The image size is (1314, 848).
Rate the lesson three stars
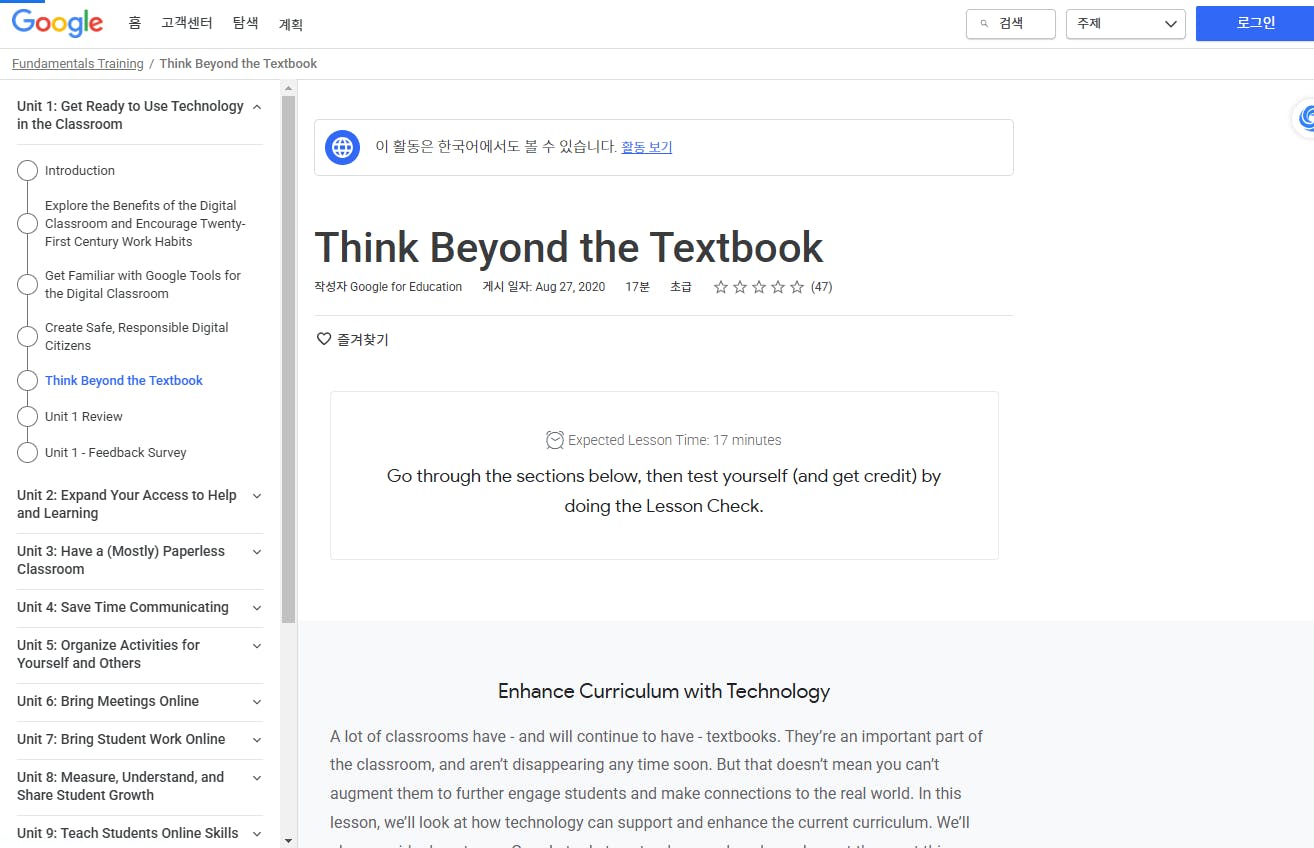758,287
